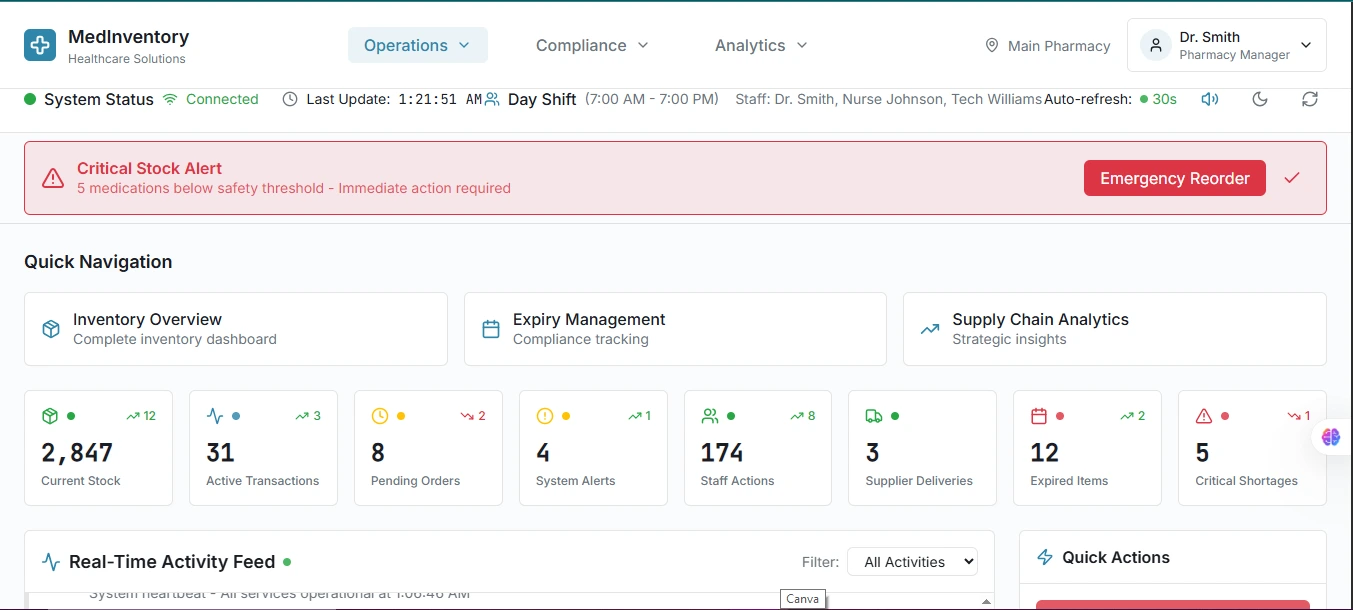The width and height of the screenshot is (1353, 610).
Task: Click the MedInventory cross logo icon
Action: coord(40,45)
